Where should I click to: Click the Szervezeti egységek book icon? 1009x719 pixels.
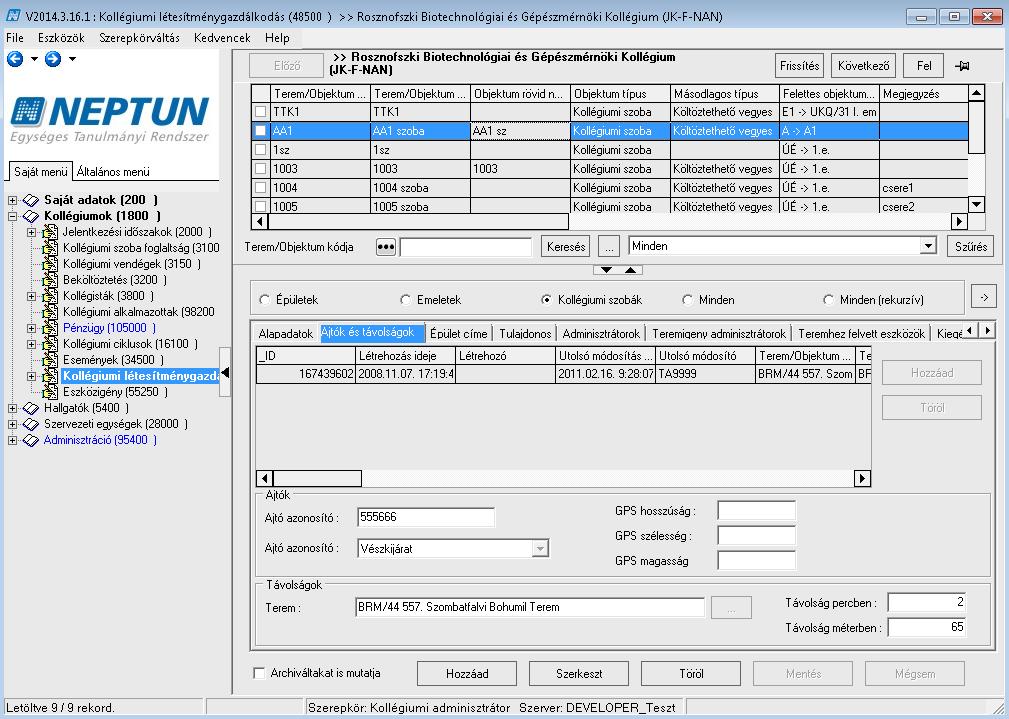[x=31, y=424]
